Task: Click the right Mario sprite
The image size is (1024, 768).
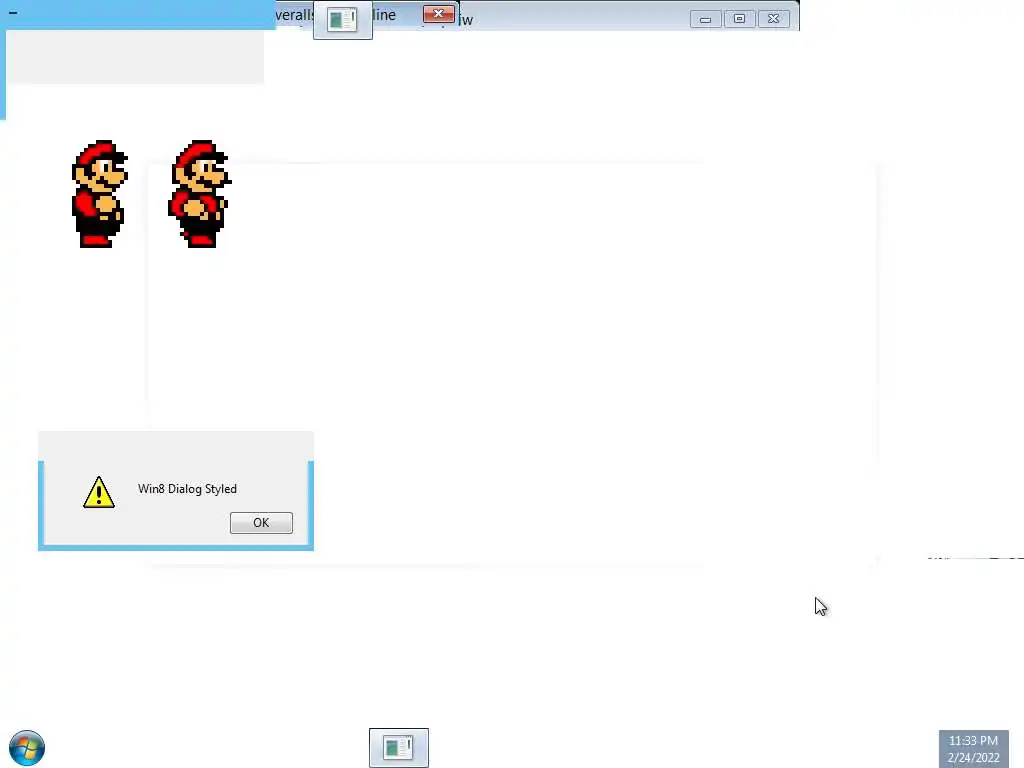Action: 200,194
